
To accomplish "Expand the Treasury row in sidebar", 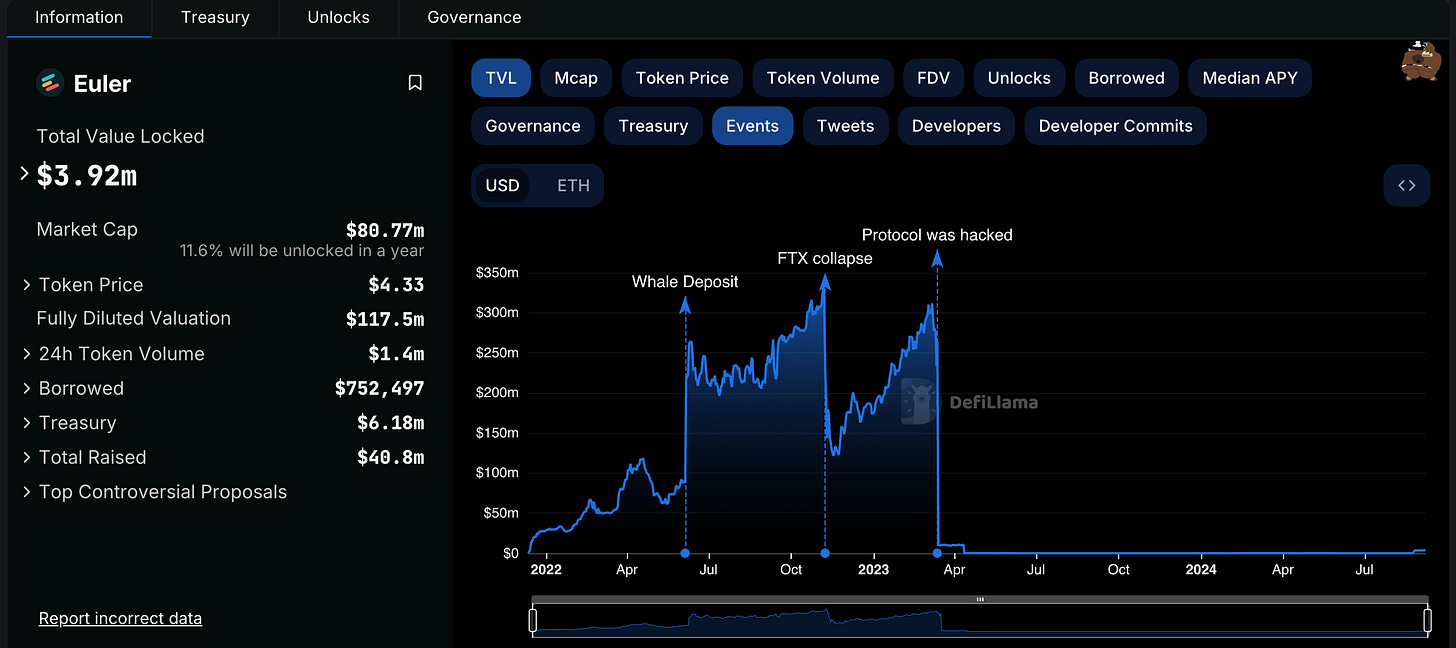I will tap(26, 423).
